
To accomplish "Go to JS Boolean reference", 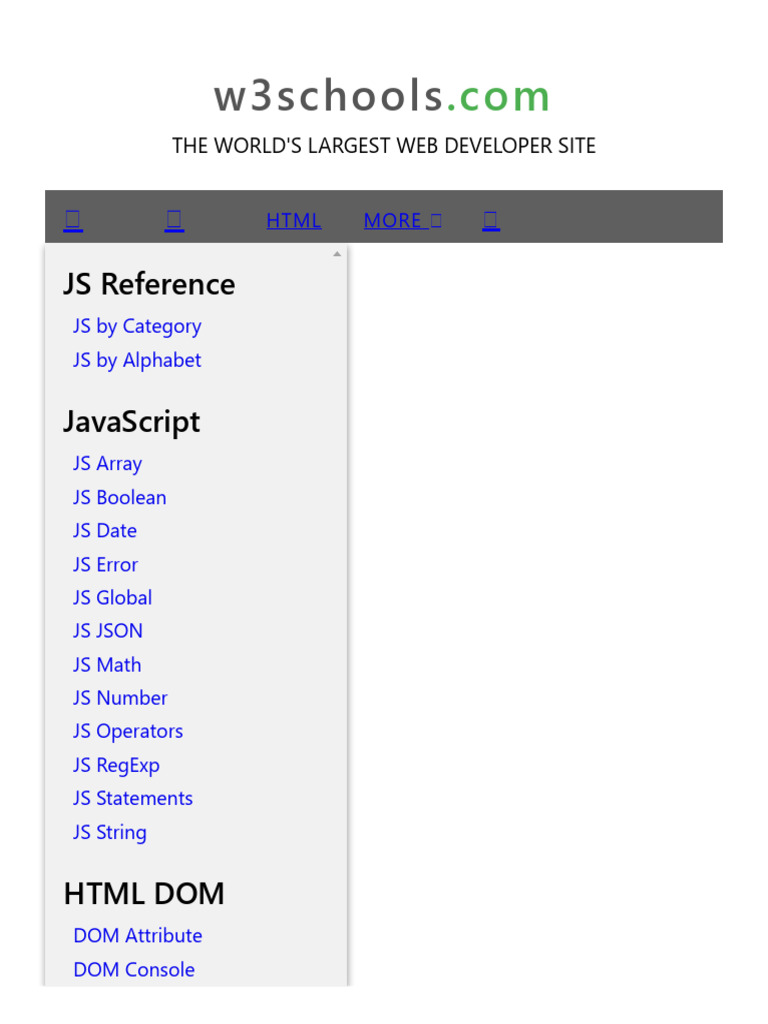I will coord(119,497).
